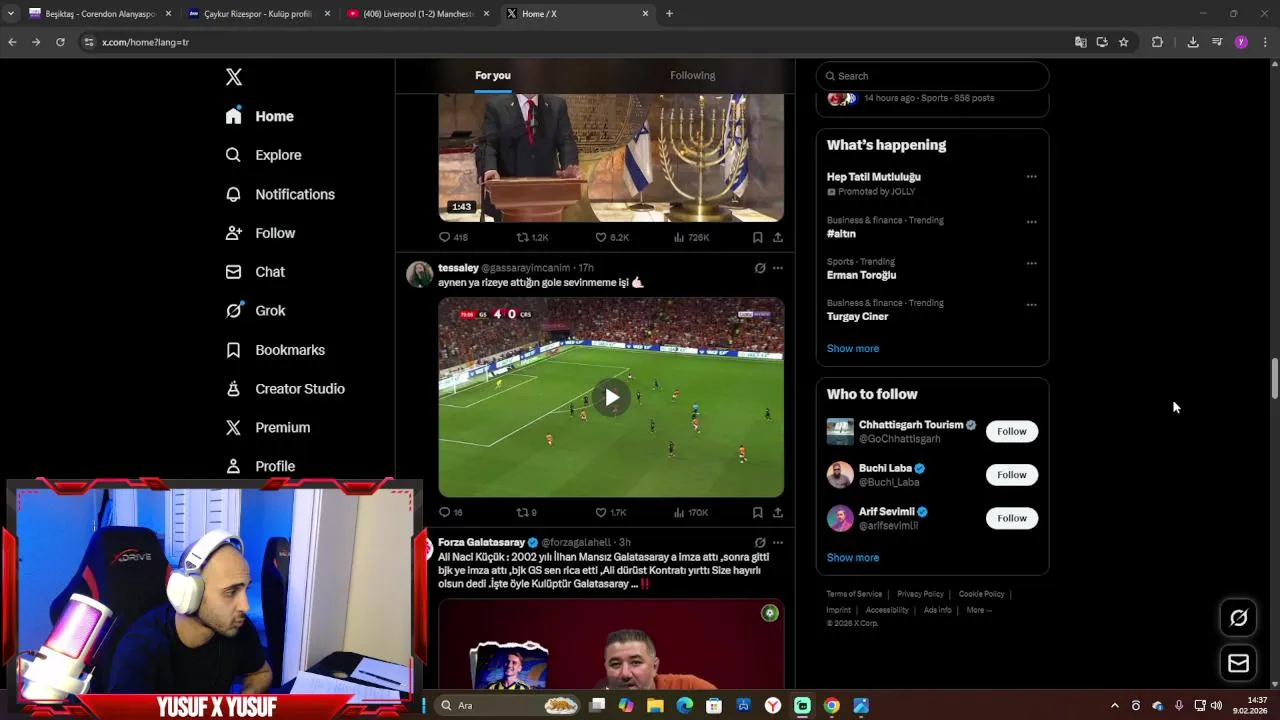Play tessaley's football video
This screenshot has height=720, width=1280.
tap(611, 397)
